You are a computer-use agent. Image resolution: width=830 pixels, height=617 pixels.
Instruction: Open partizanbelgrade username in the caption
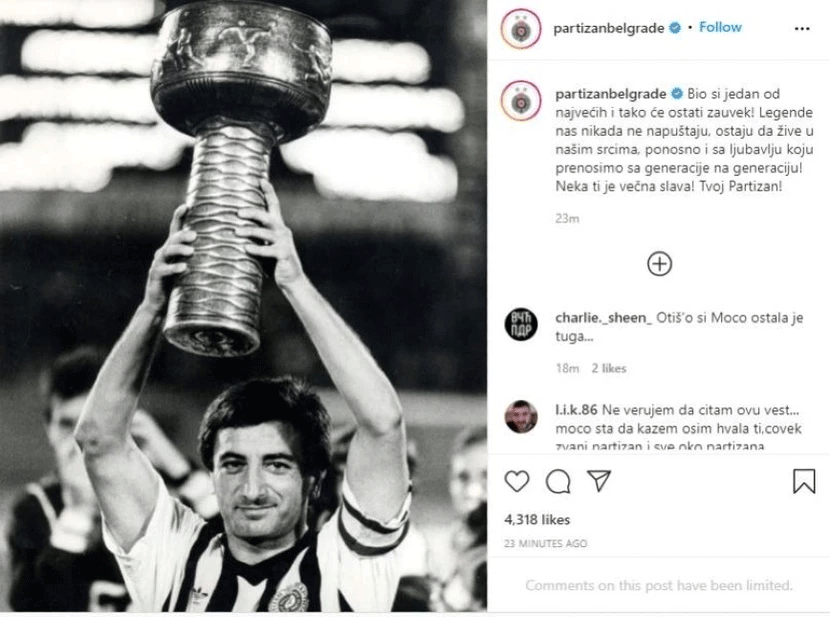[x=611, y=94]
